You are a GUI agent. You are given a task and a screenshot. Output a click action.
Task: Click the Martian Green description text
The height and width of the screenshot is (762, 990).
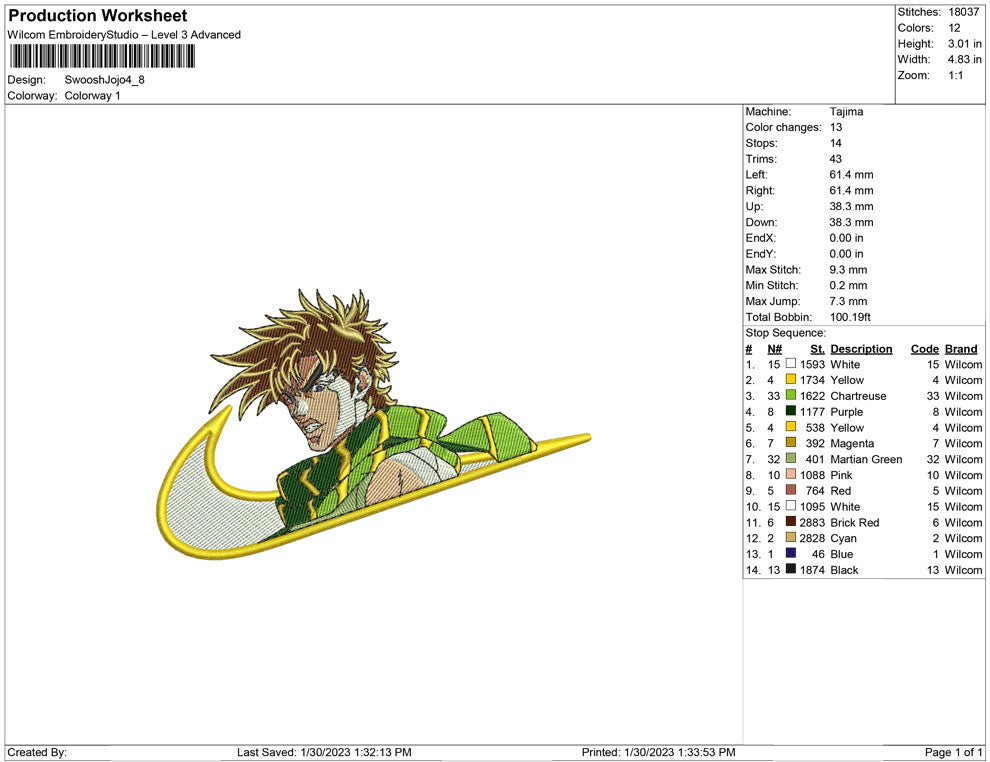[x=866, y=459]
